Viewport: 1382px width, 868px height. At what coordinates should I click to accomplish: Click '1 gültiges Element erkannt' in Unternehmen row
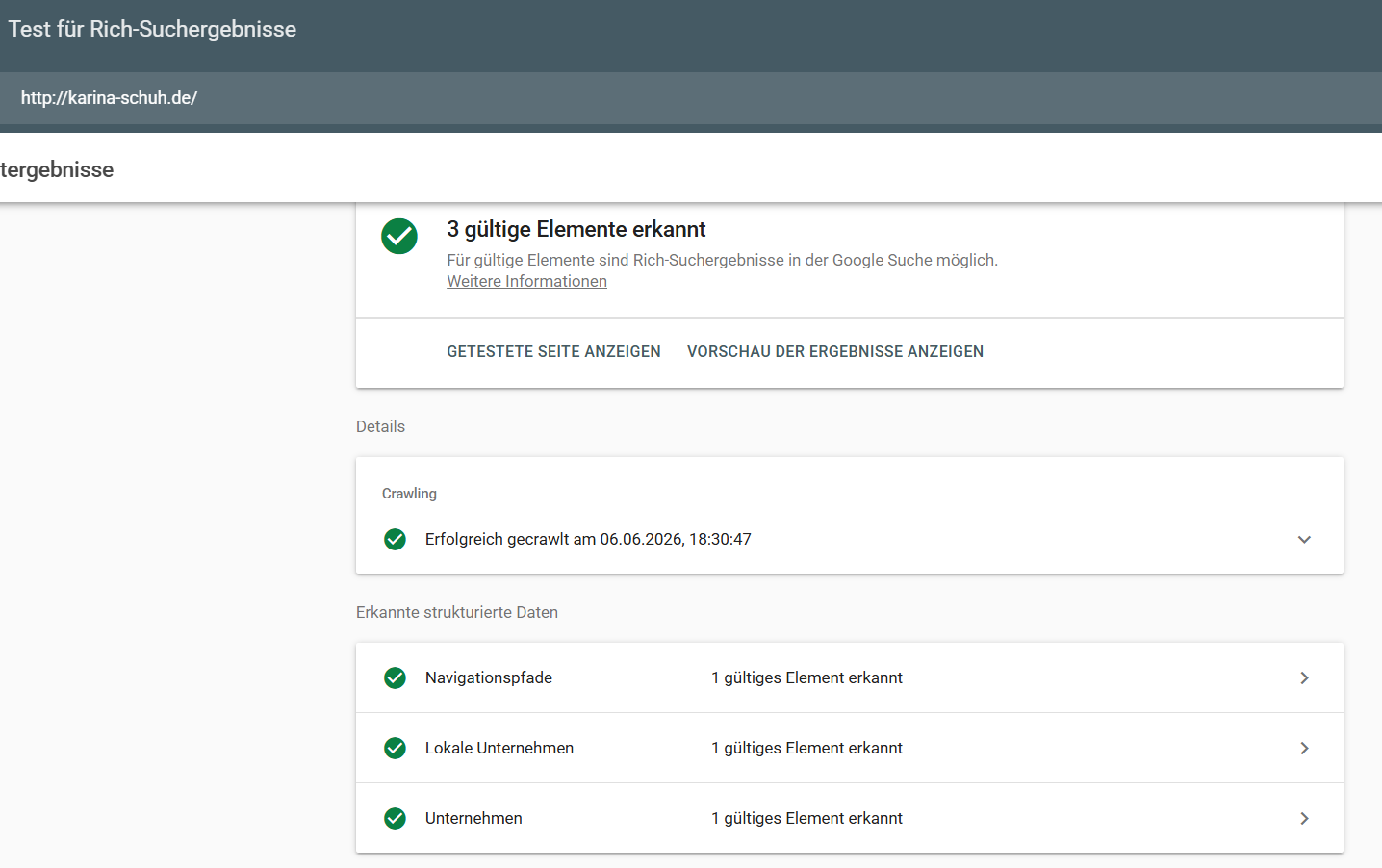coord(806,818)
